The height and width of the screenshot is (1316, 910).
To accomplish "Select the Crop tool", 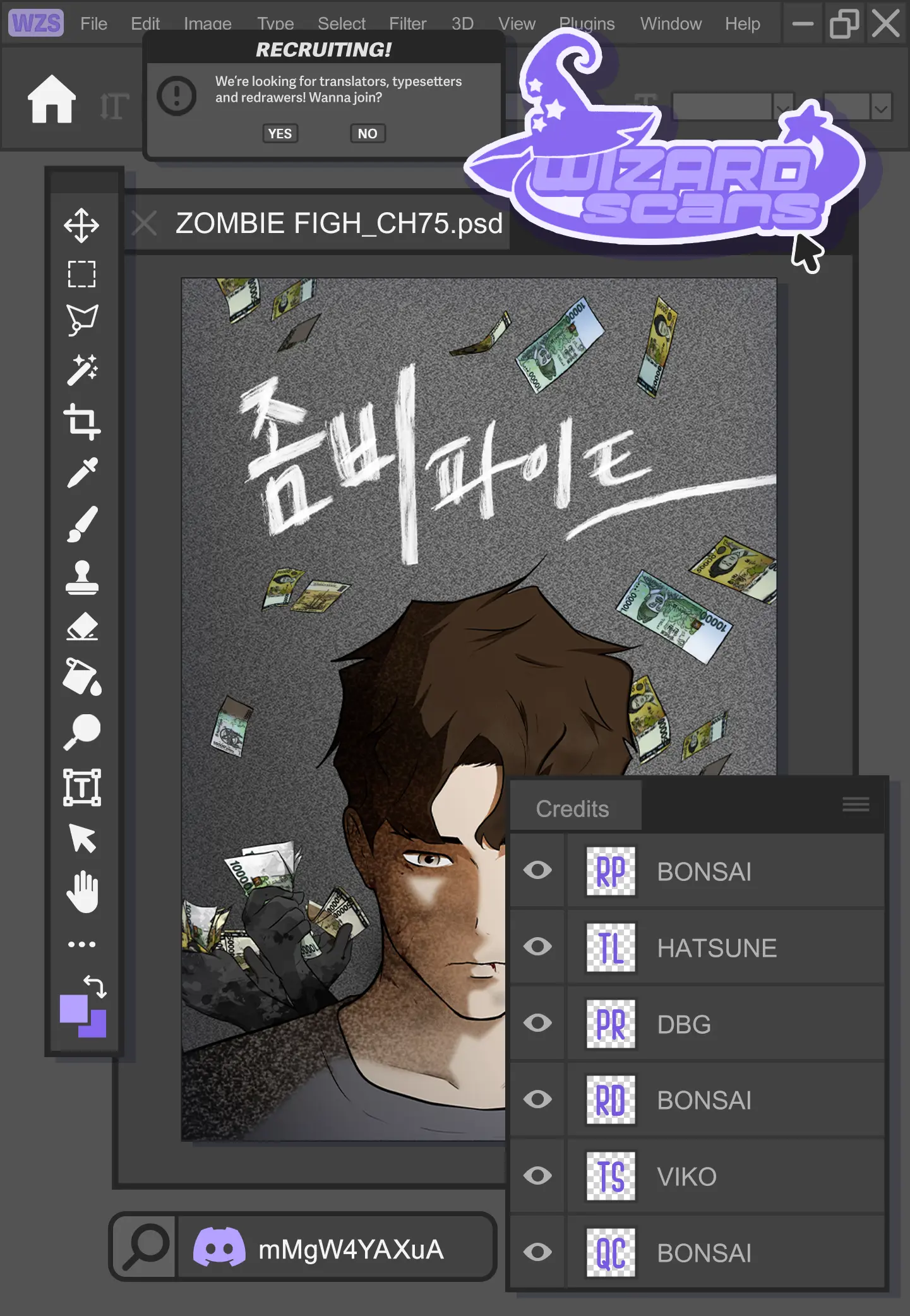I will click(x=82, y=421).
